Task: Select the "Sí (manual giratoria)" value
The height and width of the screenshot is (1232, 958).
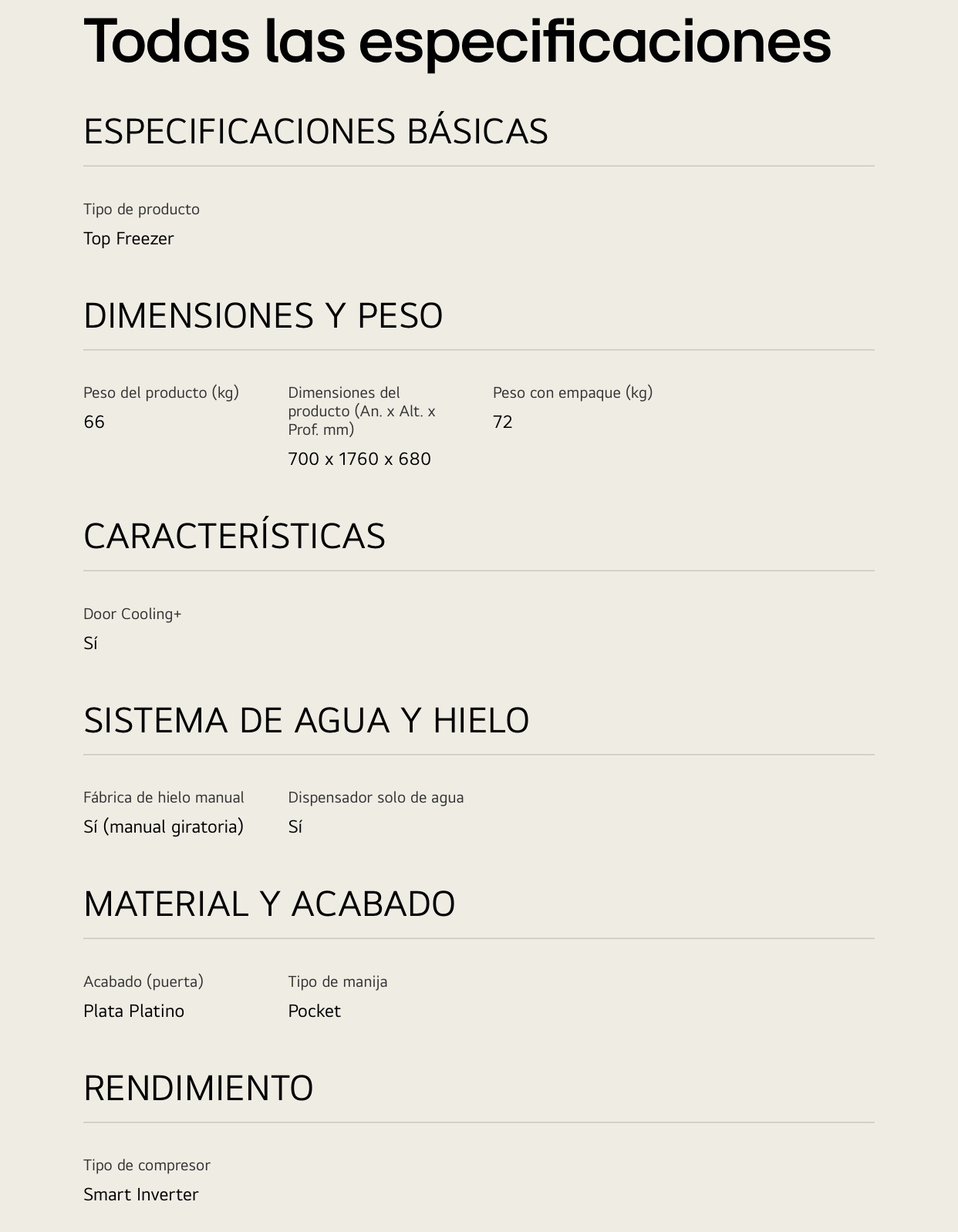Action: coord(164,826)
